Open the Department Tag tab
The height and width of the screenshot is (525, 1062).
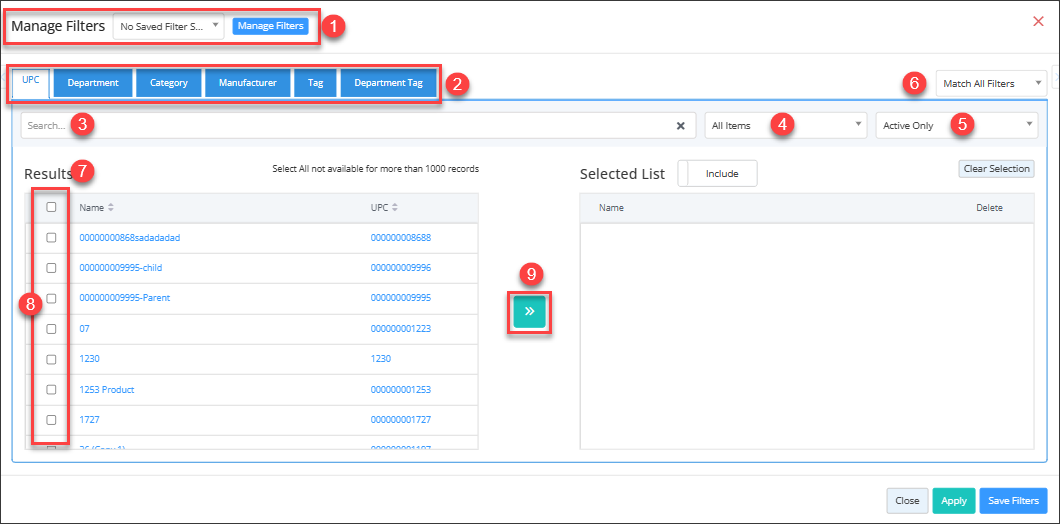[388, 83]
